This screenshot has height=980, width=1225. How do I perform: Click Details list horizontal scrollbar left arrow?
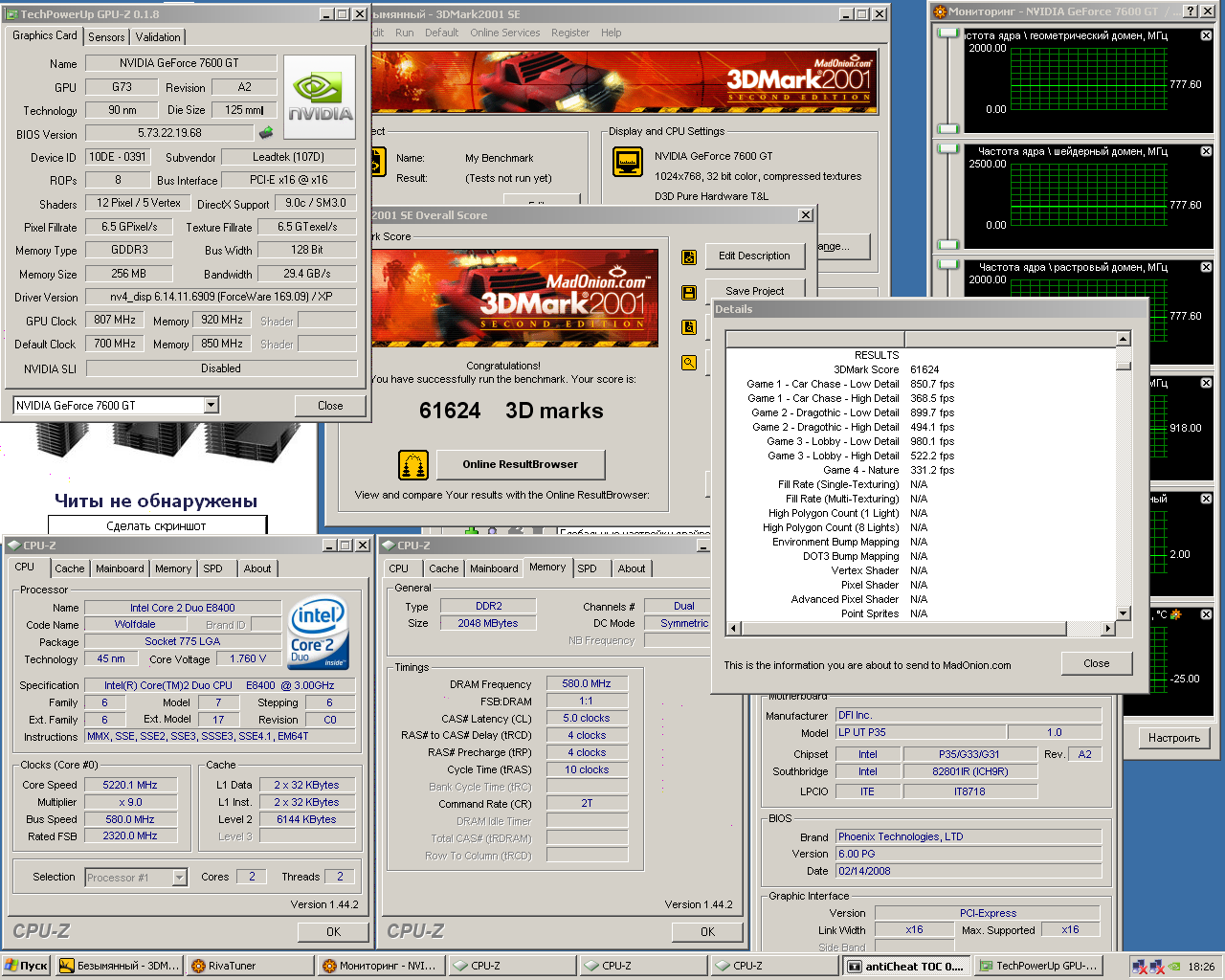click(x=734, y=629)
